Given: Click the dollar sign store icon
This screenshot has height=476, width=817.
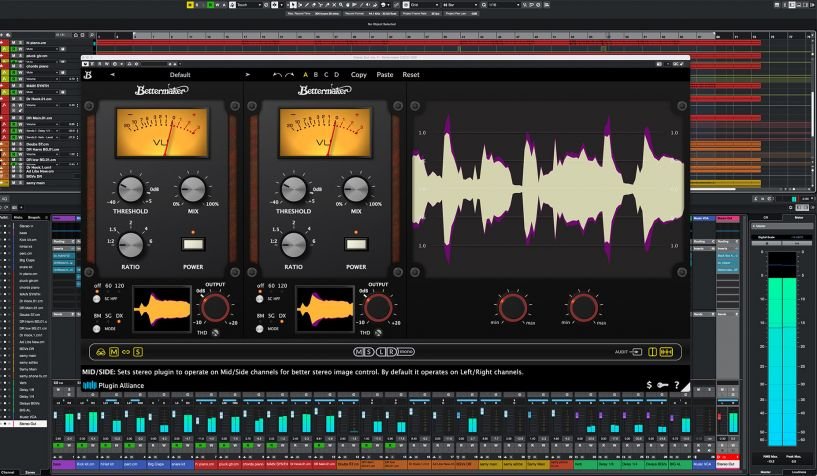Looking at the screenshot, I should tap(649, 385).
